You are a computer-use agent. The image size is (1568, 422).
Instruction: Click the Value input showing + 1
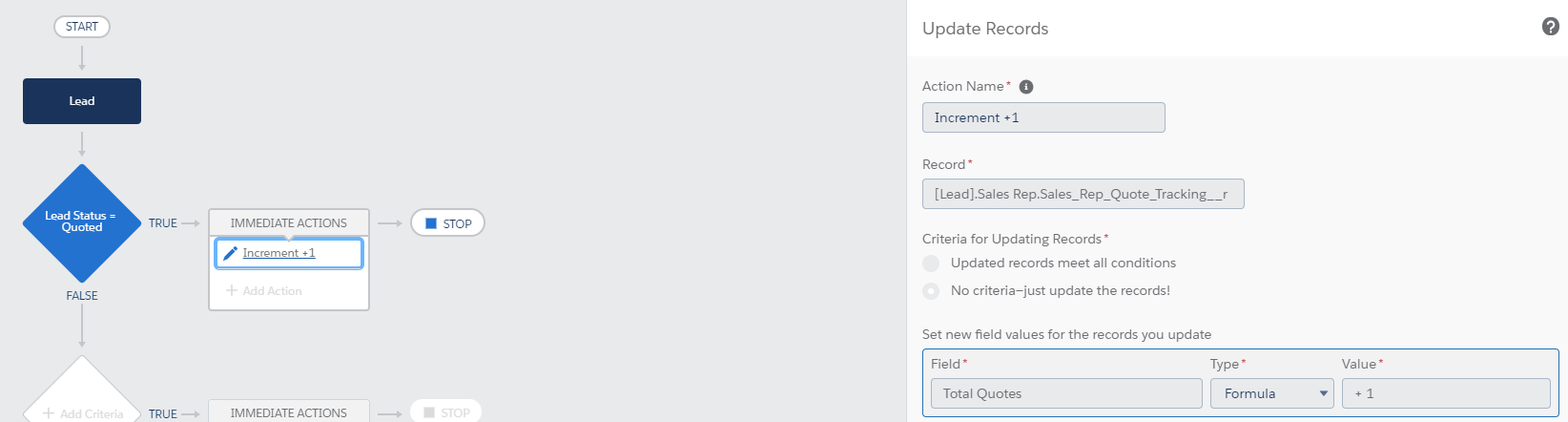click(x=1445, y=393)
